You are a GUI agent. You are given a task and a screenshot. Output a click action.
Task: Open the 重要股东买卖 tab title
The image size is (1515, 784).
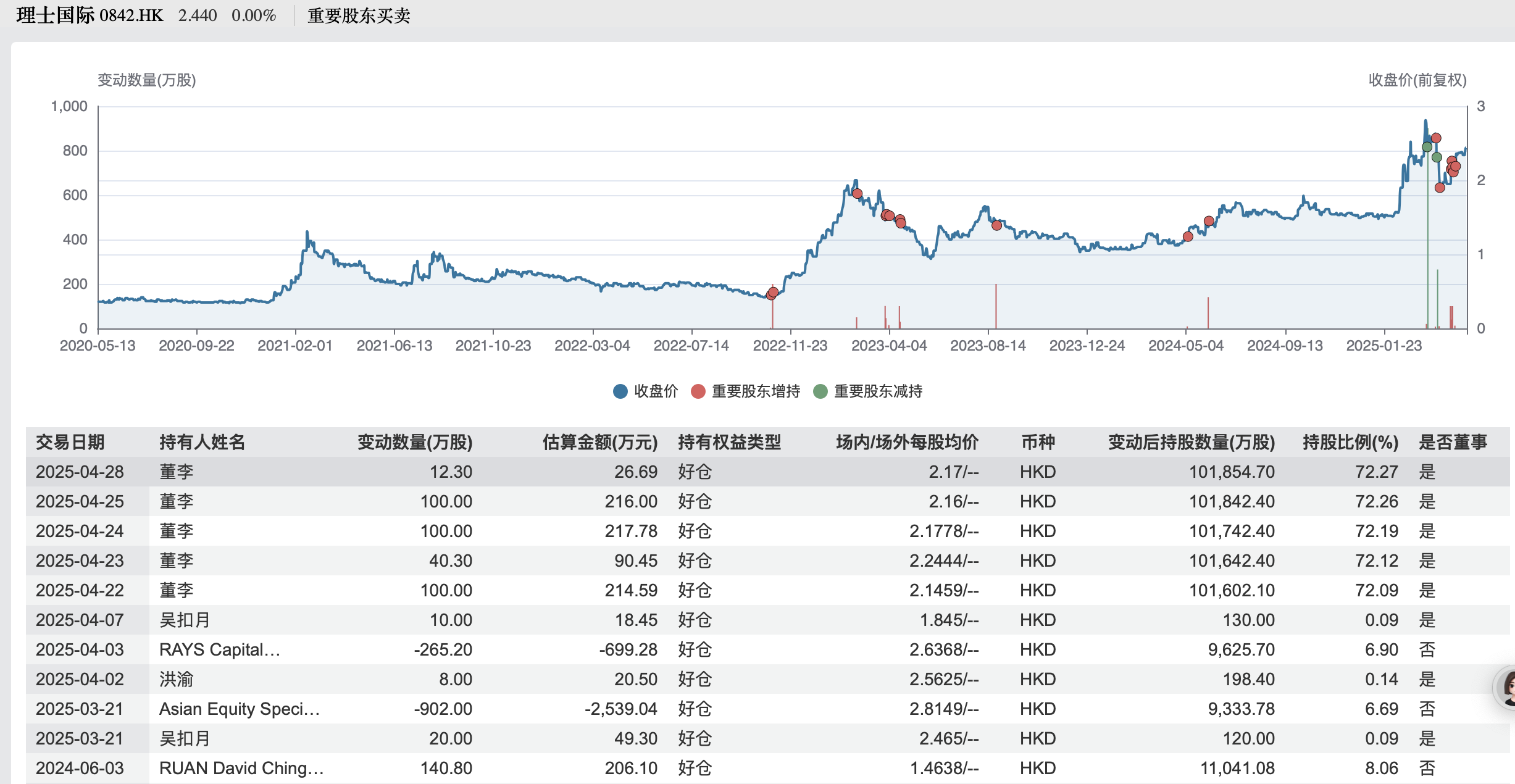coord(359,15)
